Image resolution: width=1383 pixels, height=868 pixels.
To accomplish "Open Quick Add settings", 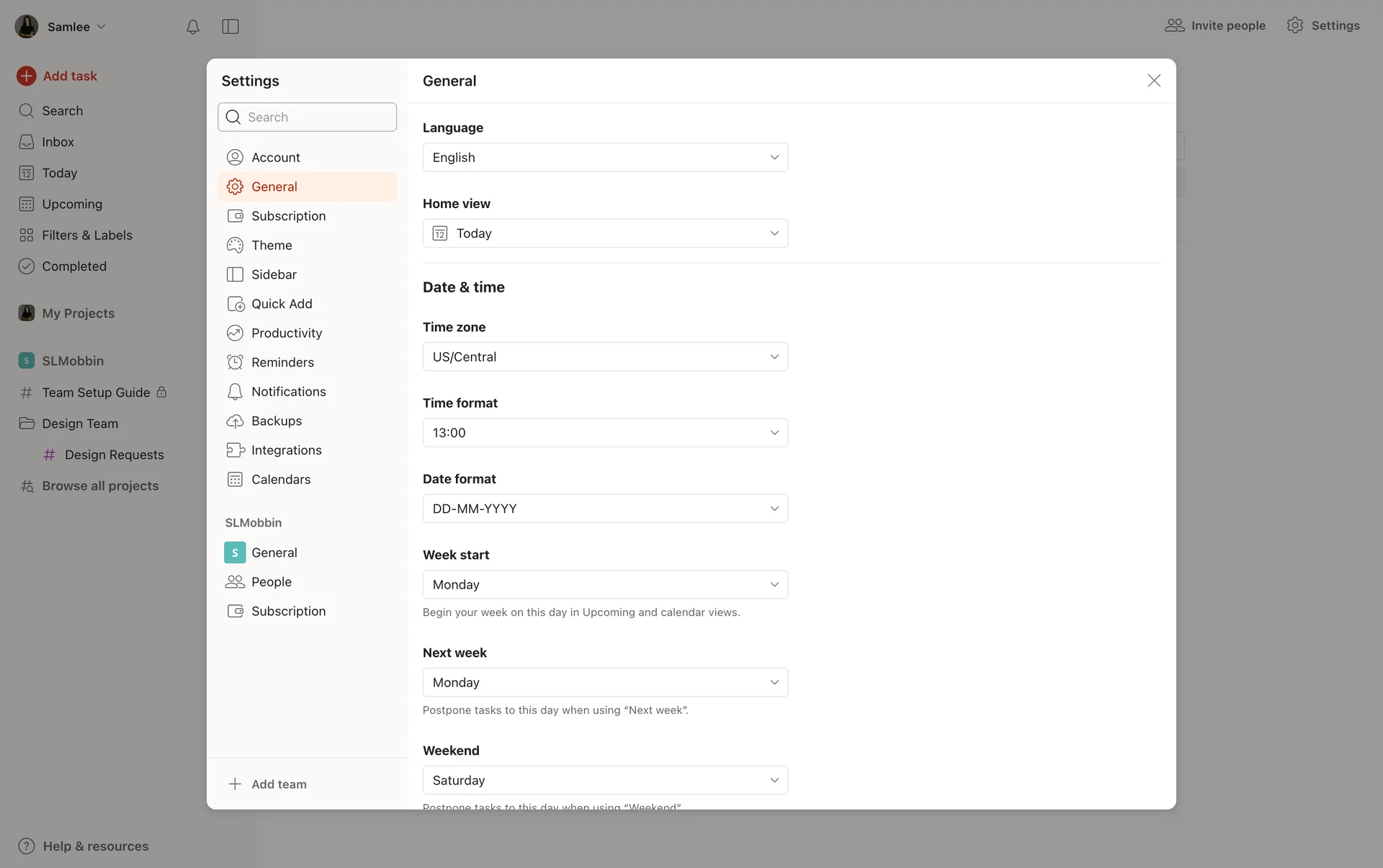I will tap(281, 304).
